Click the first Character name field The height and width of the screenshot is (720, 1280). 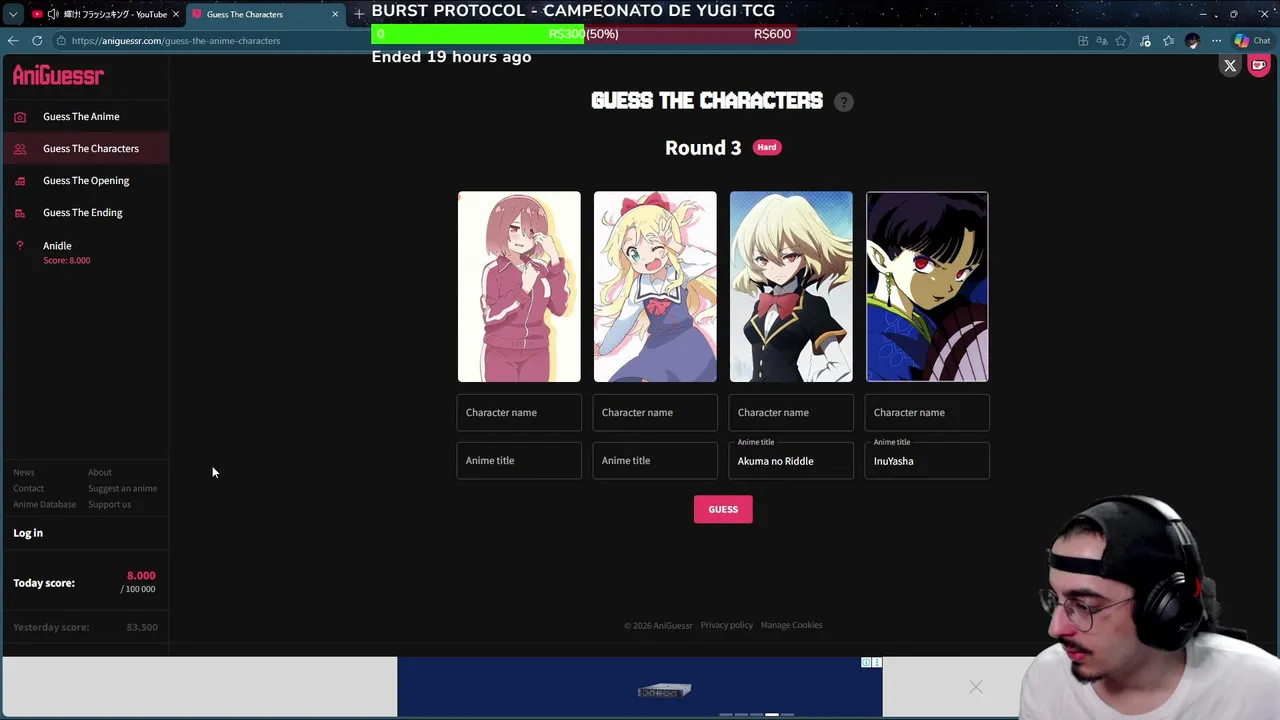(x=519, y=412)
